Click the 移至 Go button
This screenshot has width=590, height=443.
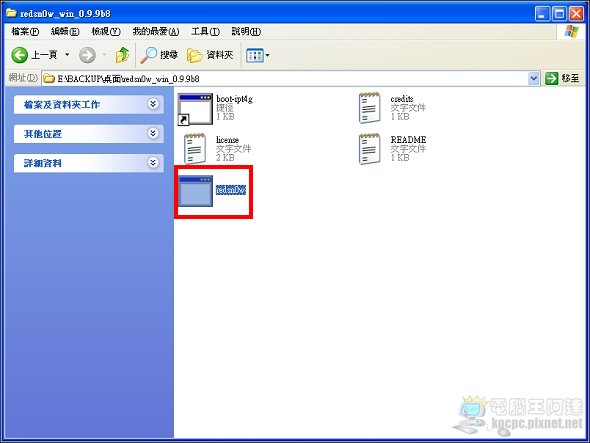click(x=562, y=78)
